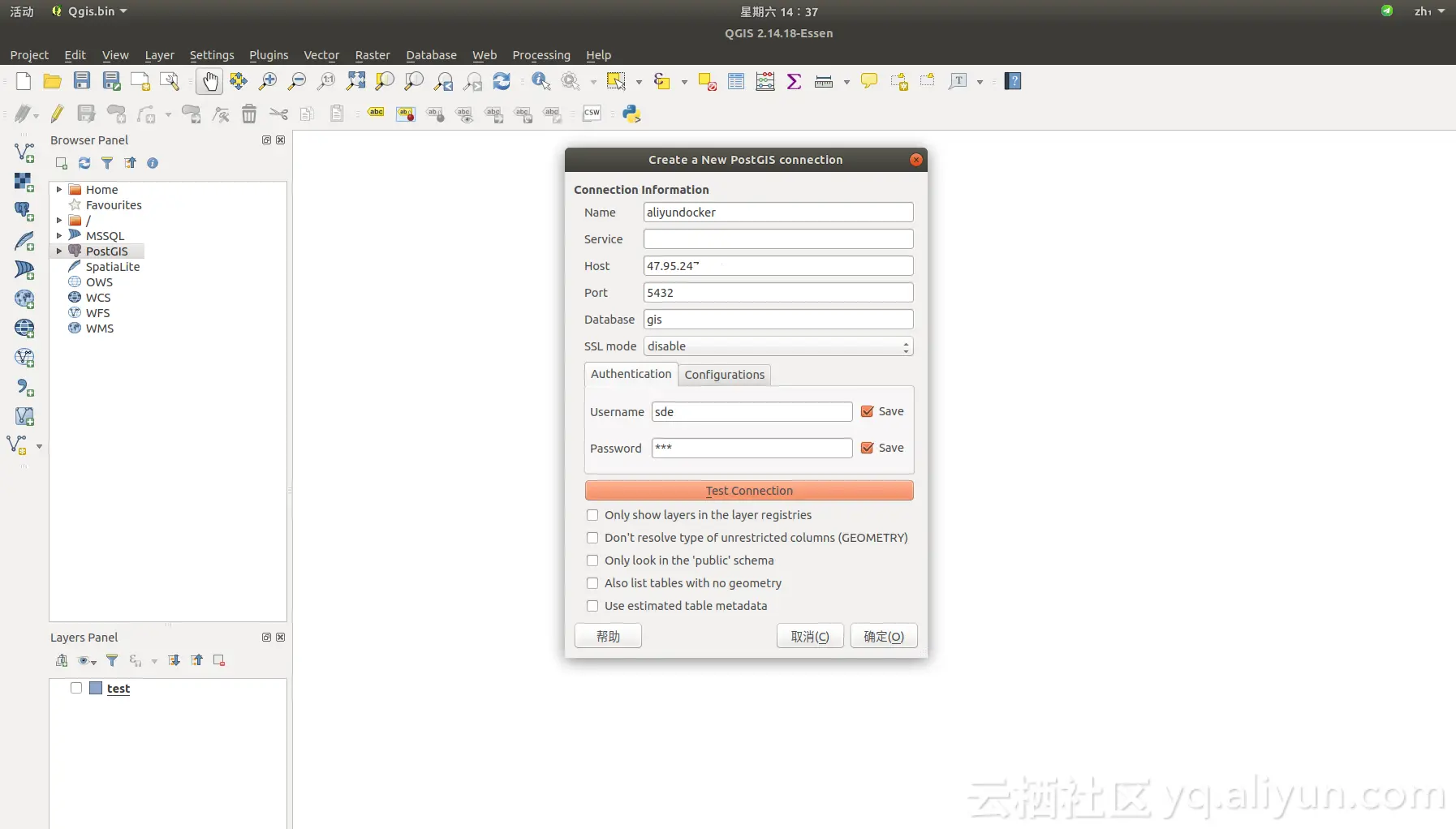Refresh the map canvas
The width and height of the screenshot is (1456, 829).
click(502, 81)
